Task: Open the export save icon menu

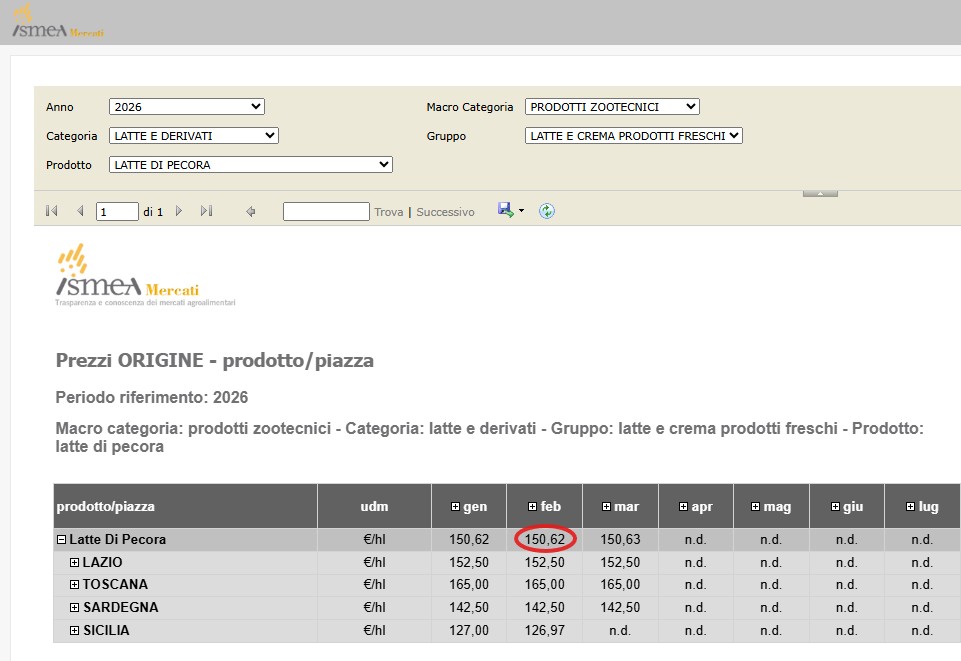Action: (x=506, y=211)
